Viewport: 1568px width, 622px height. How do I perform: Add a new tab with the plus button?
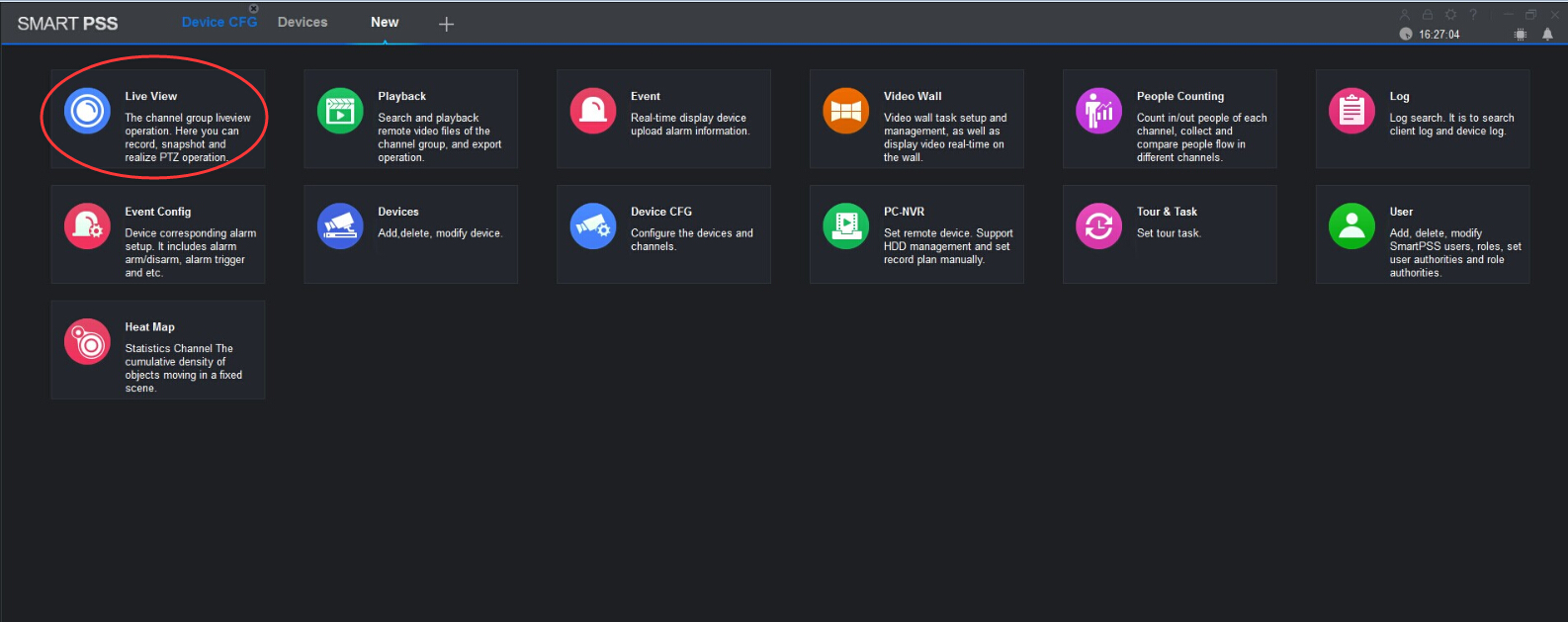coord(446,24)
